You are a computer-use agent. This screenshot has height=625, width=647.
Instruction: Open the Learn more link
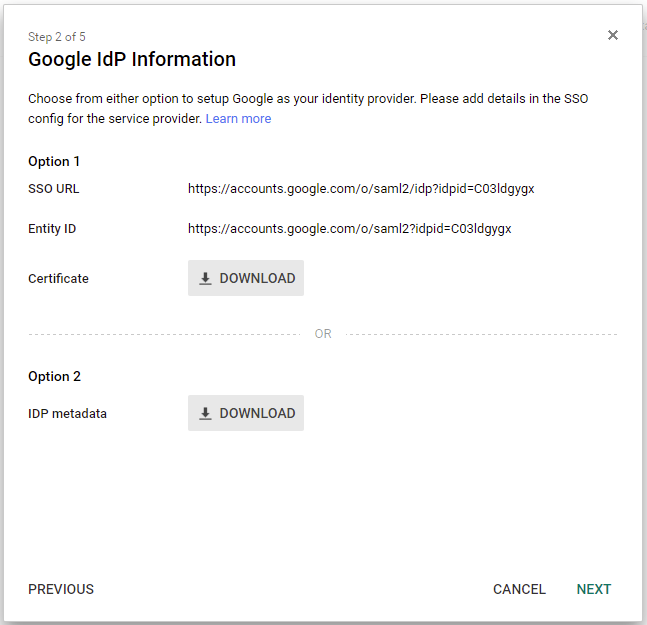(238, 119)
